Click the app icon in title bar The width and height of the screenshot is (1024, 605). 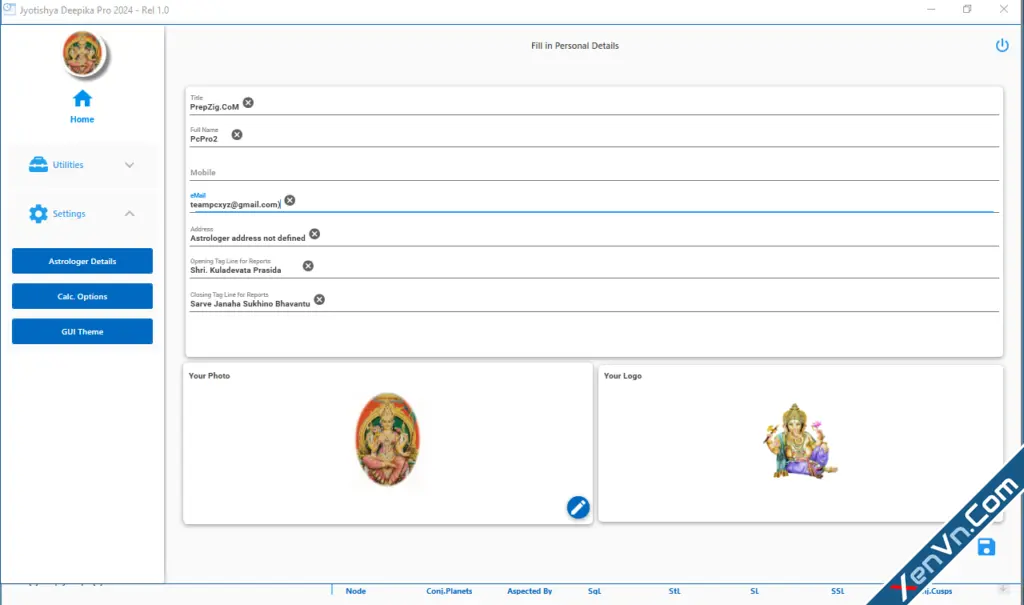click(x=9, y=10)
